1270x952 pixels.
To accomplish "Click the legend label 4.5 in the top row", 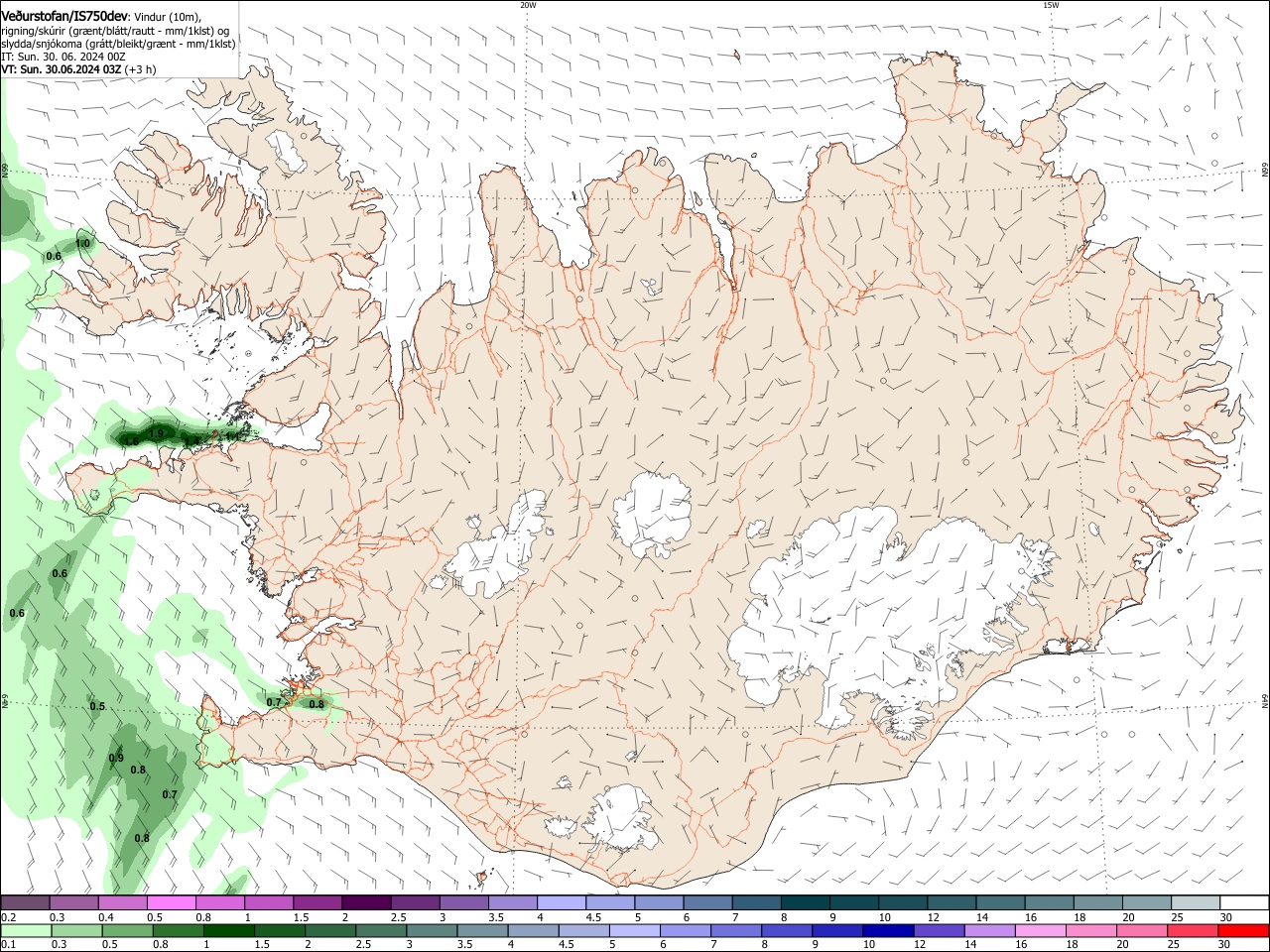I will point(593,917).
